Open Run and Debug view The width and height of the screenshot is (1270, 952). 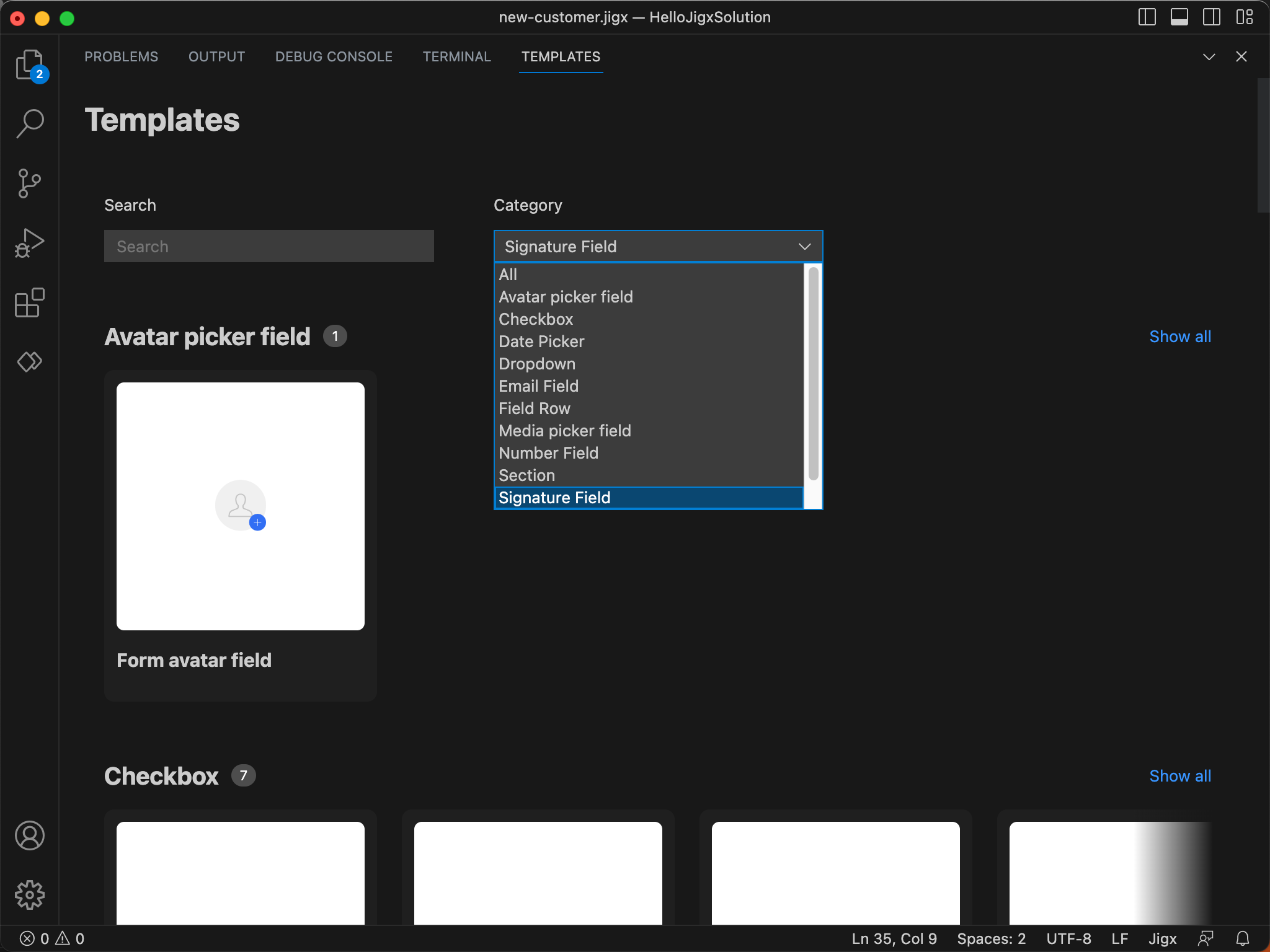[30, 242]
